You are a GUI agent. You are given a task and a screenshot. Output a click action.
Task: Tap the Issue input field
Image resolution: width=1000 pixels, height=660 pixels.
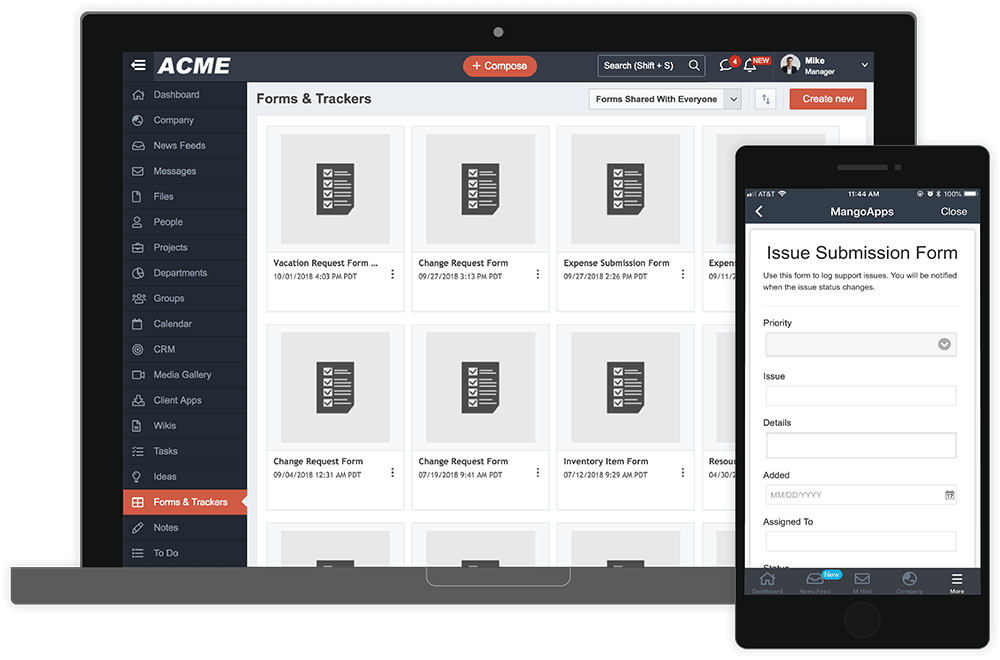coord(861,395)
